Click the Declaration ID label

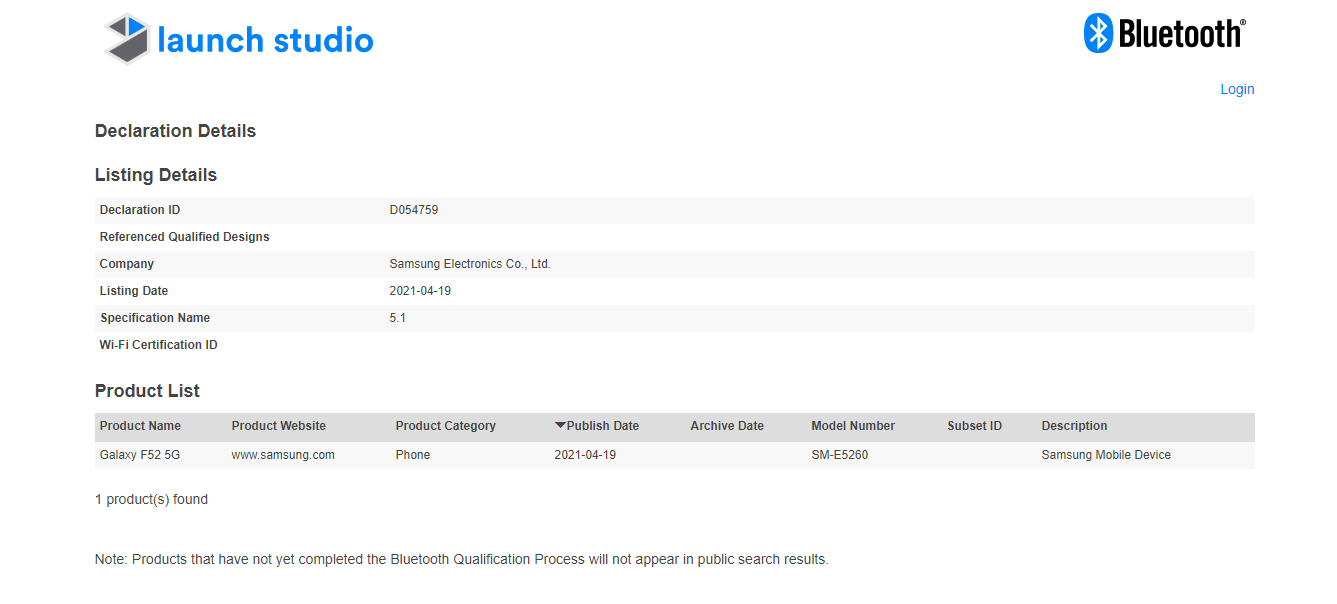(x=140, y=210)
